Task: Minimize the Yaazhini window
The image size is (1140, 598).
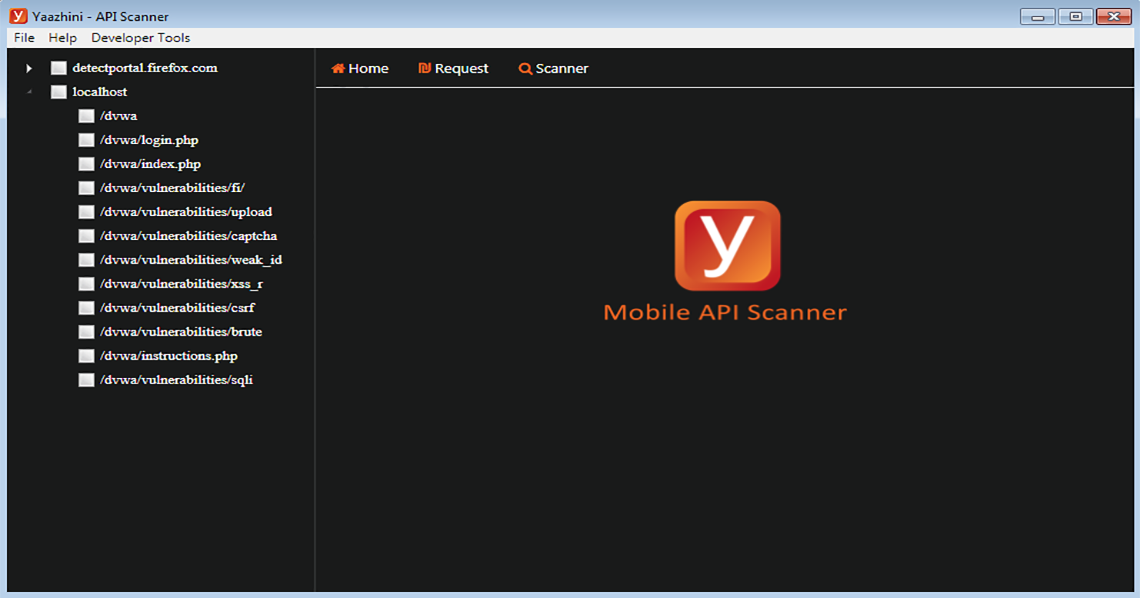Action: point(1037,16)
